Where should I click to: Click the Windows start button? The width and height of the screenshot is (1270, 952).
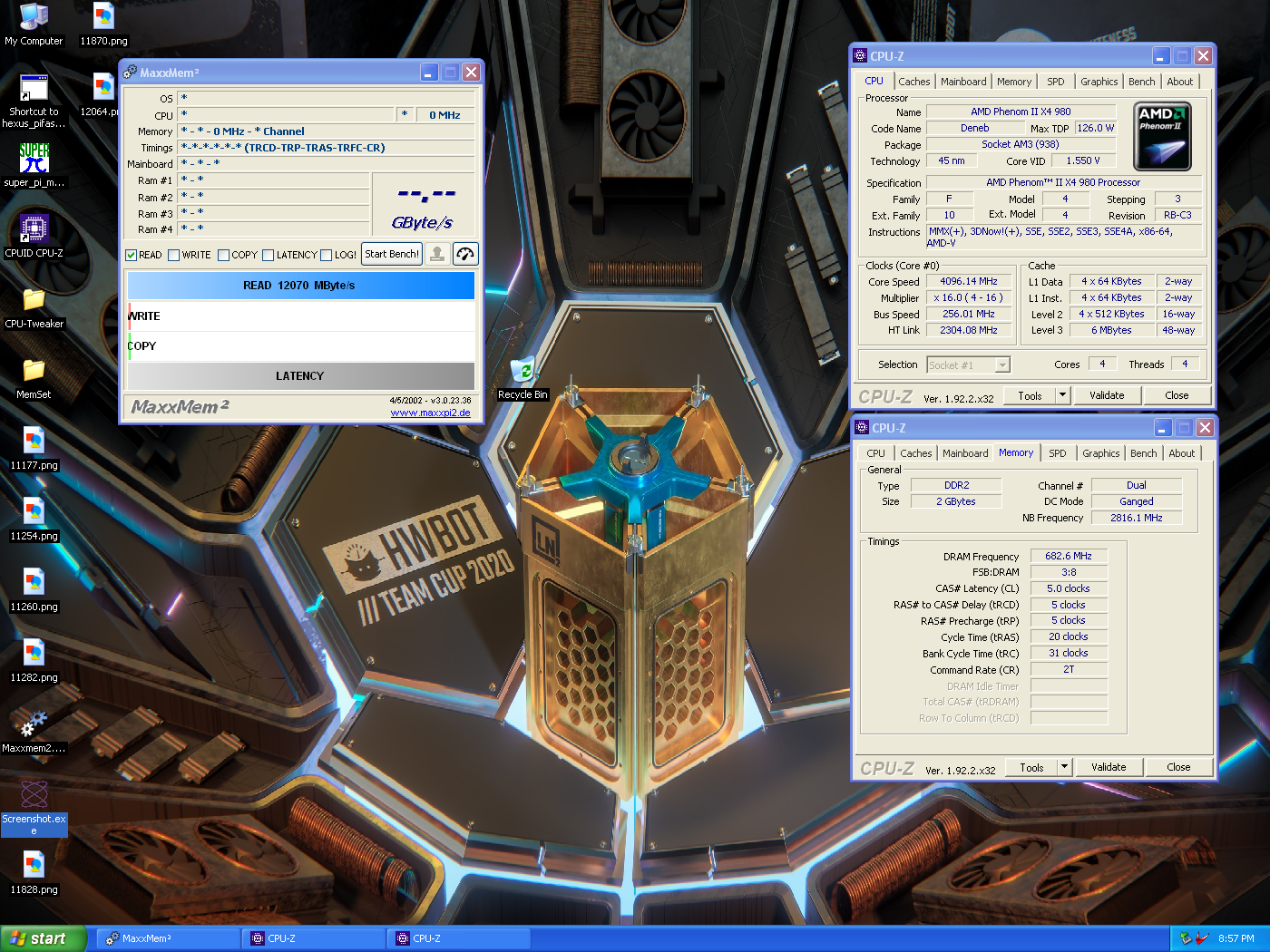pyautogui.click(x=44, y=938)
